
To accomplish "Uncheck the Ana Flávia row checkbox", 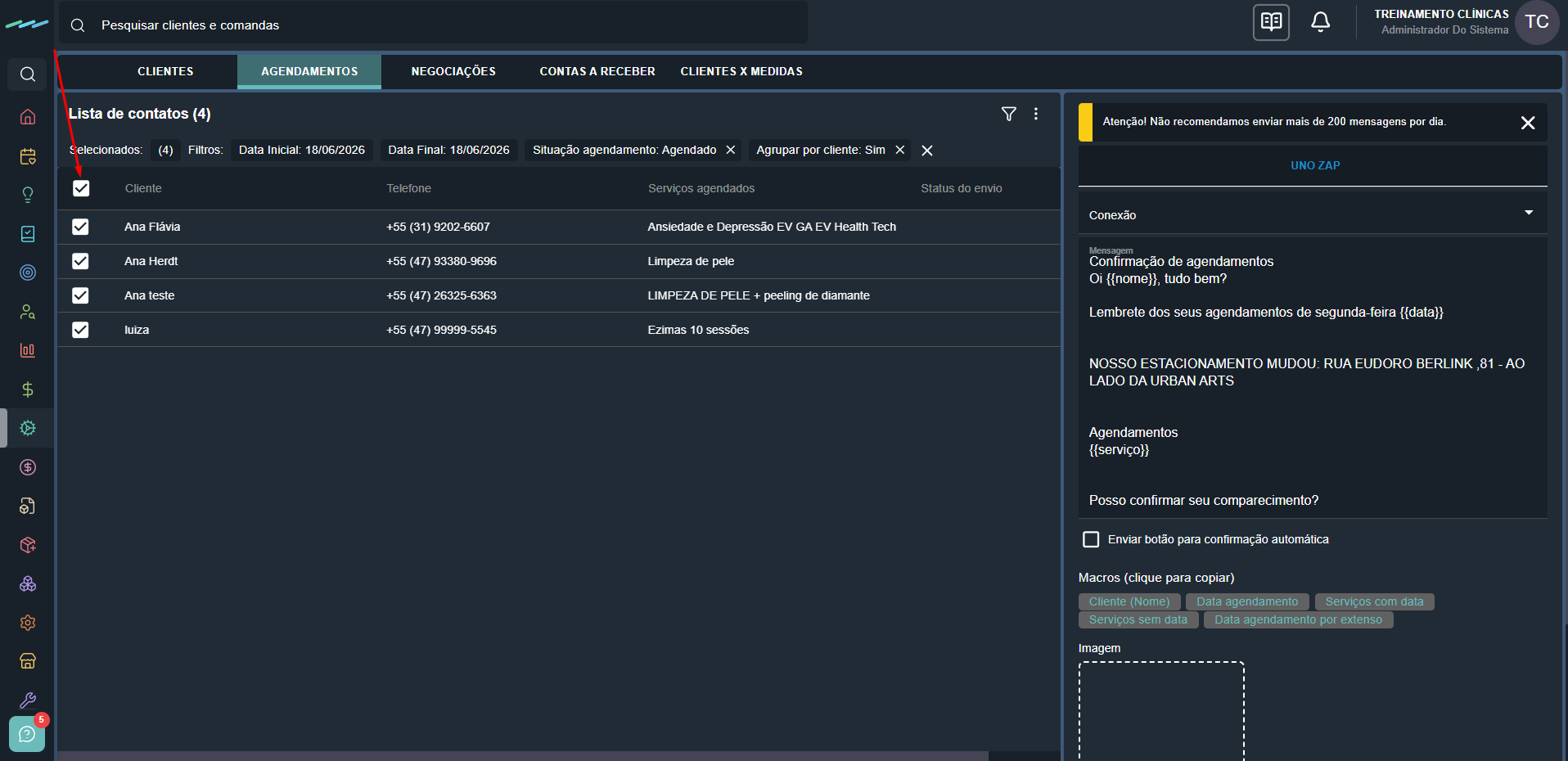I will pyautogui.click(x=80, y=227).
